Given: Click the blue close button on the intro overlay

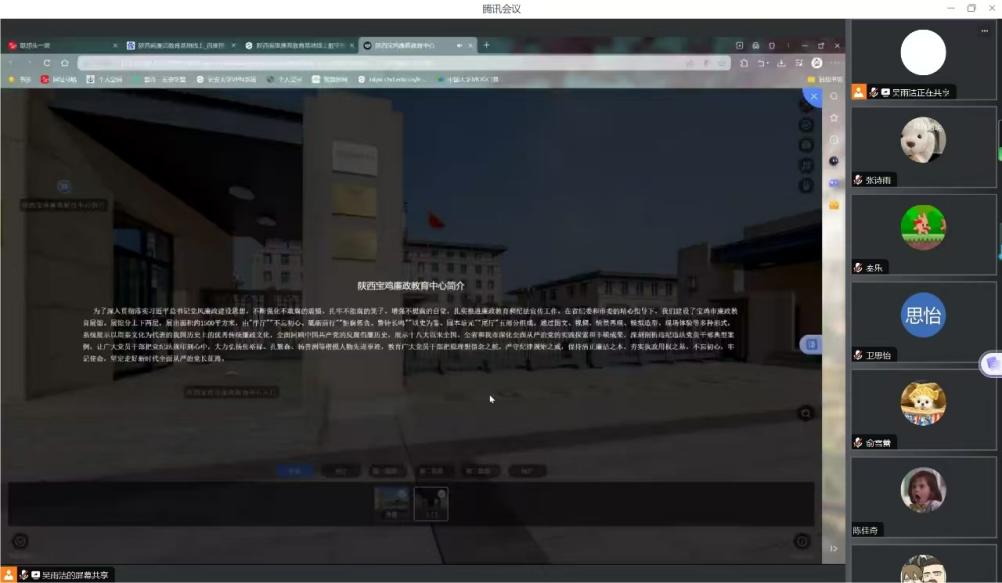Looking at the screenshot, I should tap(813, 96).
